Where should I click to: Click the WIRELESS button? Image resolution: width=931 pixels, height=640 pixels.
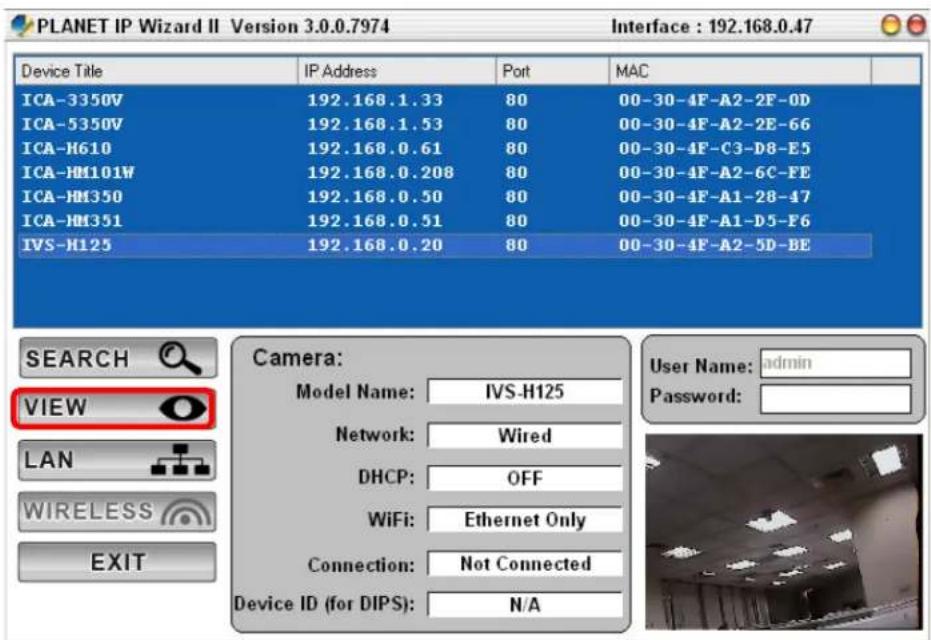[x=117, y=511]
